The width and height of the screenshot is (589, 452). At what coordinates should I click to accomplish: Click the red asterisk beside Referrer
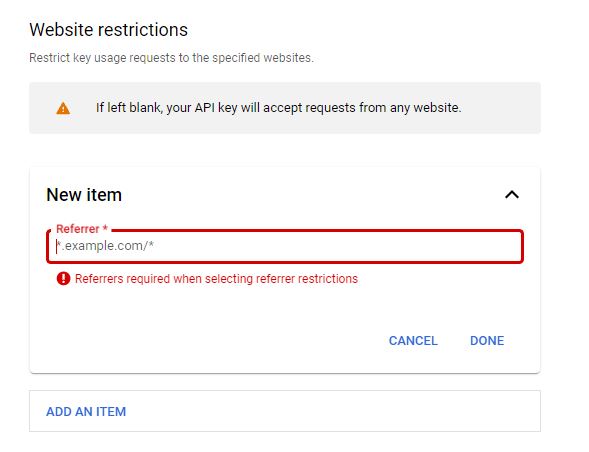pos(105,228)
